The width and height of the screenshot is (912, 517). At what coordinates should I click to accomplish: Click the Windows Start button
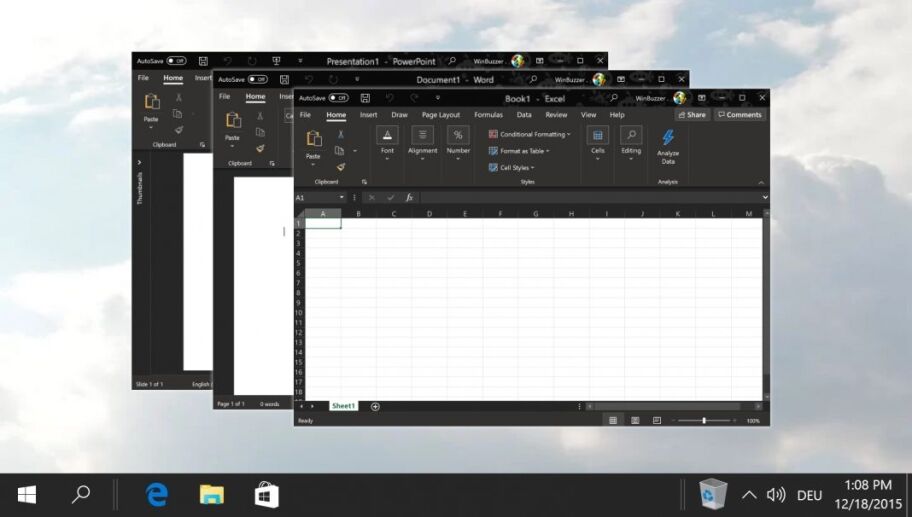tap(27, 495)
